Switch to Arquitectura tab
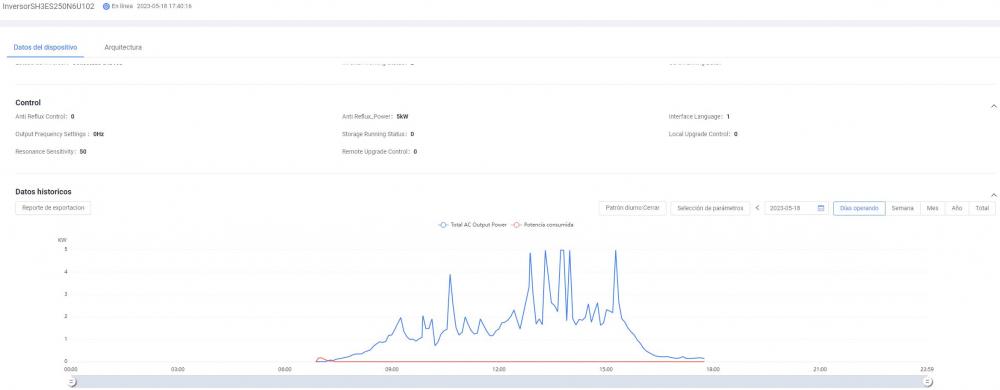The width and height of the screenshot is (1000, 390). [x=123, y=48]
